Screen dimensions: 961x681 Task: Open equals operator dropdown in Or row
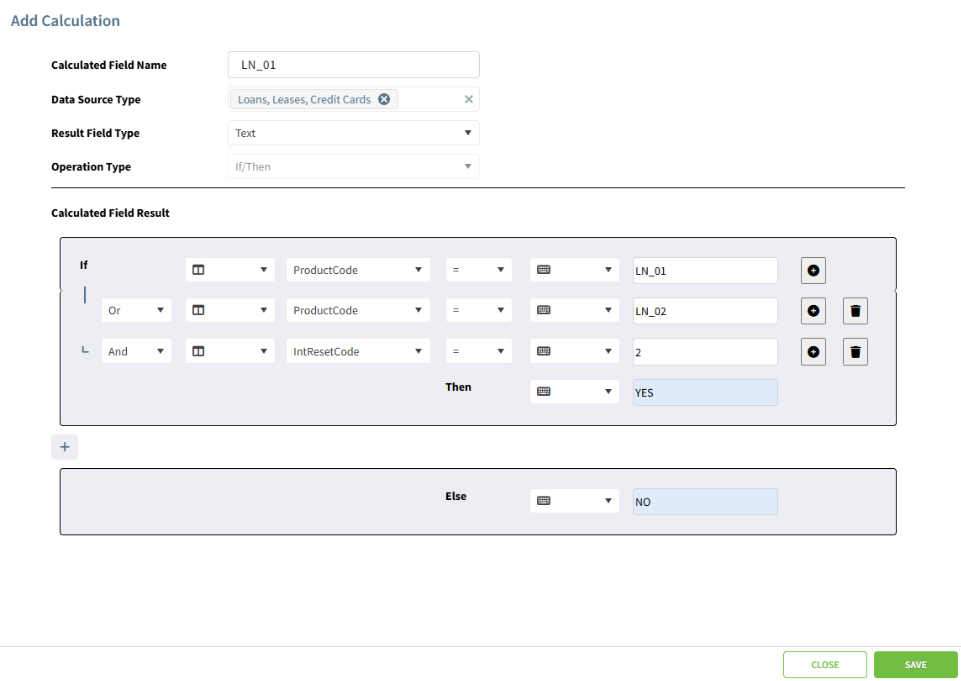[479, 310]
